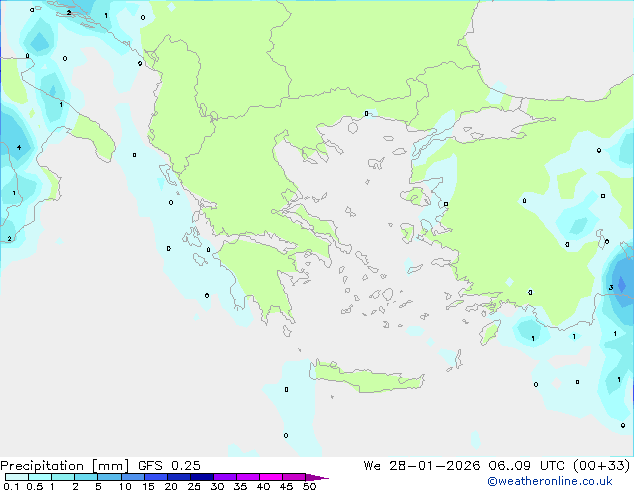Click the map value '3' at the eastern edge
Image resolution: width=634 pixels, height=490 pixels.
tap(611, 287)
